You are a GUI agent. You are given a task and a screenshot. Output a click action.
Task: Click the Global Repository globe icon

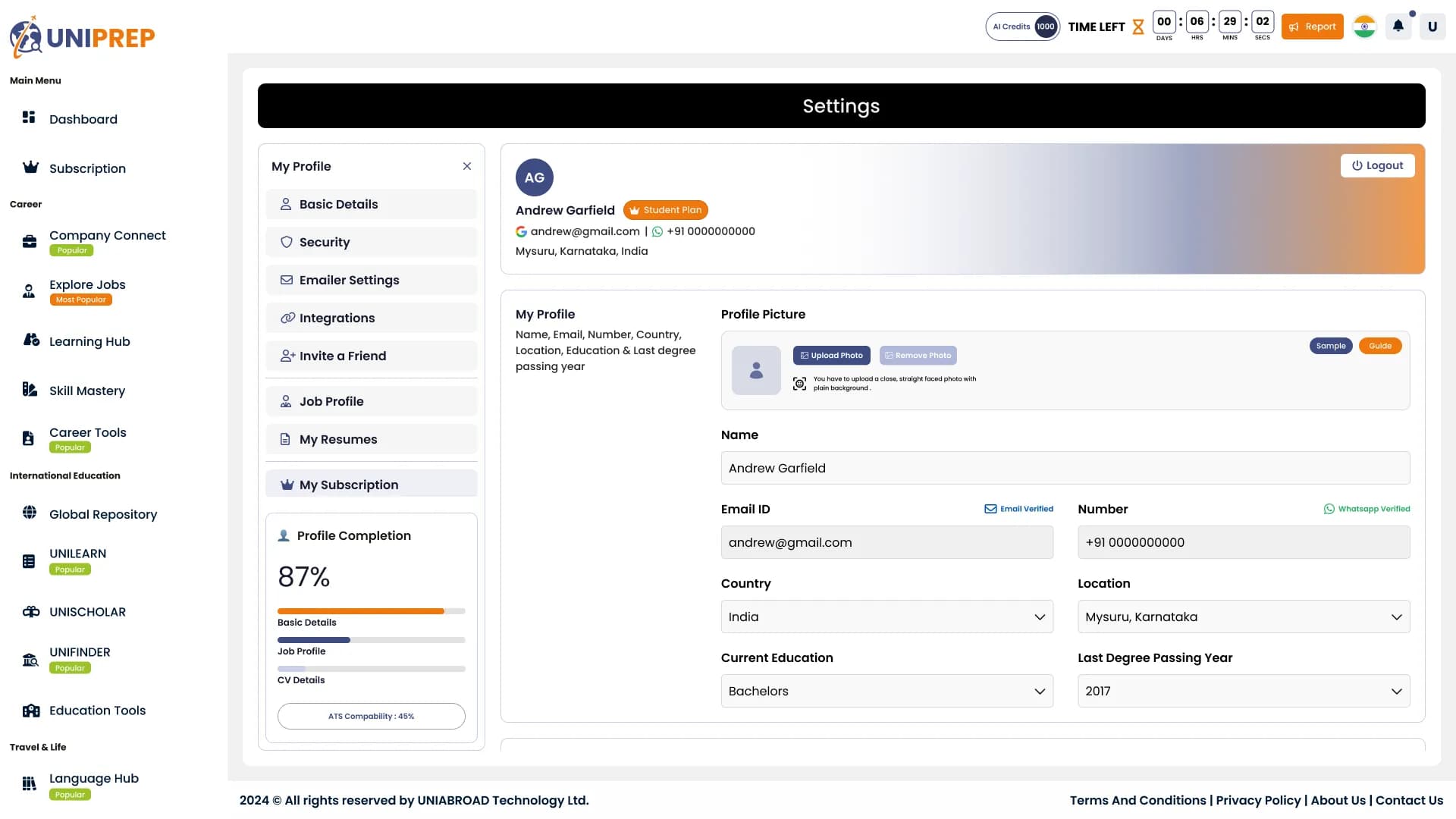pyautogui.click(x=30, y=513)
